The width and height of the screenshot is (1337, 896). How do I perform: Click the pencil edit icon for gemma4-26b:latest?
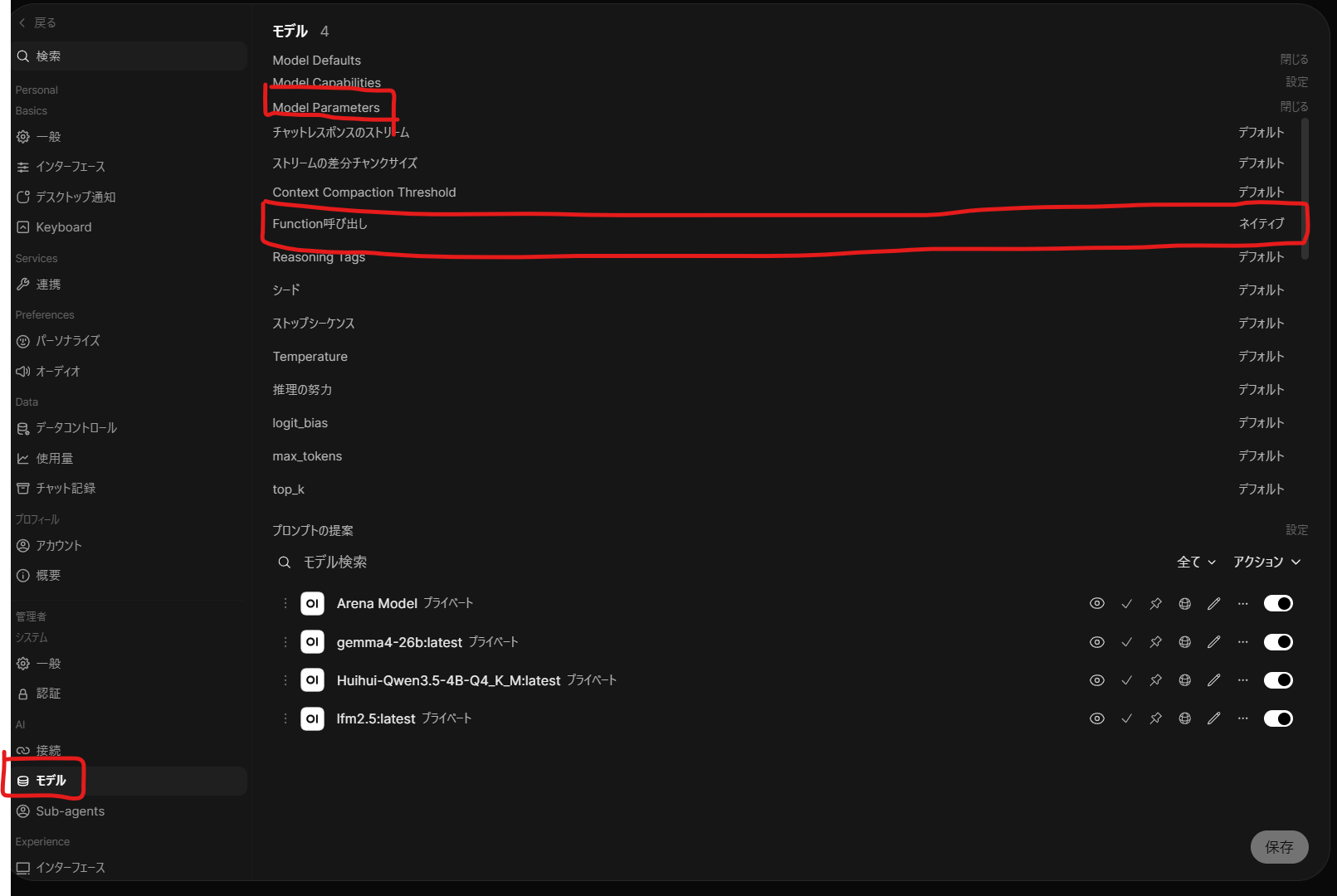1213,642
